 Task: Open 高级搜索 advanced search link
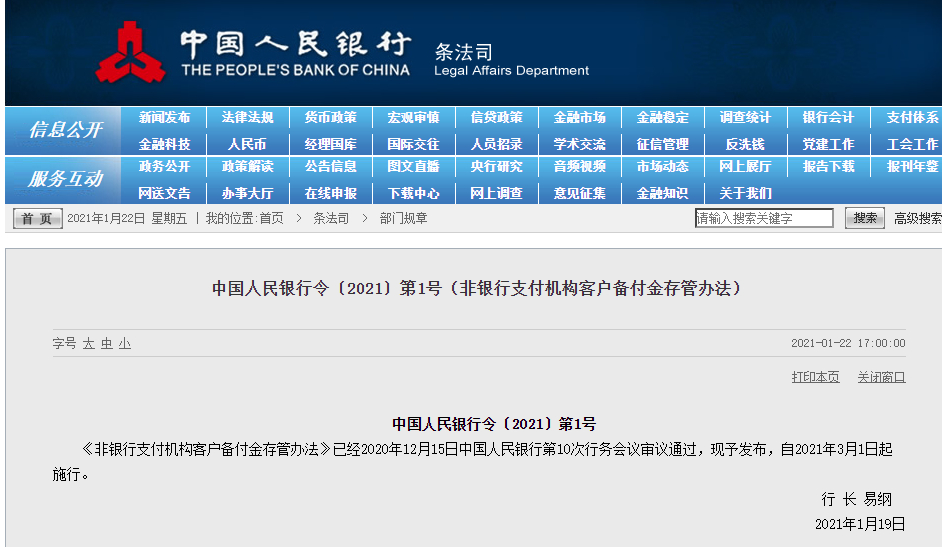pyautogui.click(x=917, y=219)
